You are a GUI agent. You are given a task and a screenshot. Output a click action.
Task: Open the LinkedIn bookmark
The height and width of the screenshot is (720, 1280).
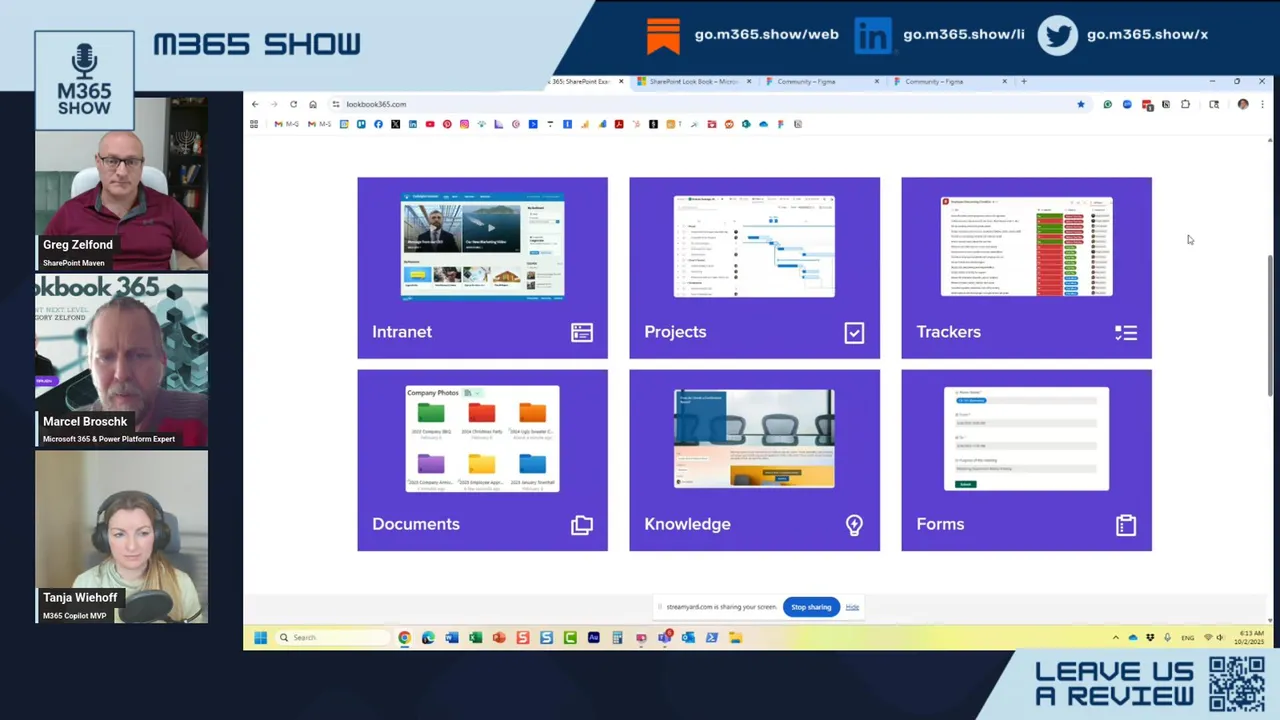(413, 124)
